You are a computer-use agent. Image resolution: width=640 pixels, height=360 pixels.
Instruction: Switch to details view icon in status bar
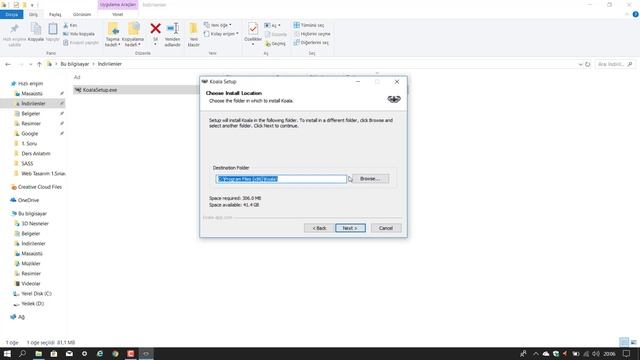click(624, 342)
